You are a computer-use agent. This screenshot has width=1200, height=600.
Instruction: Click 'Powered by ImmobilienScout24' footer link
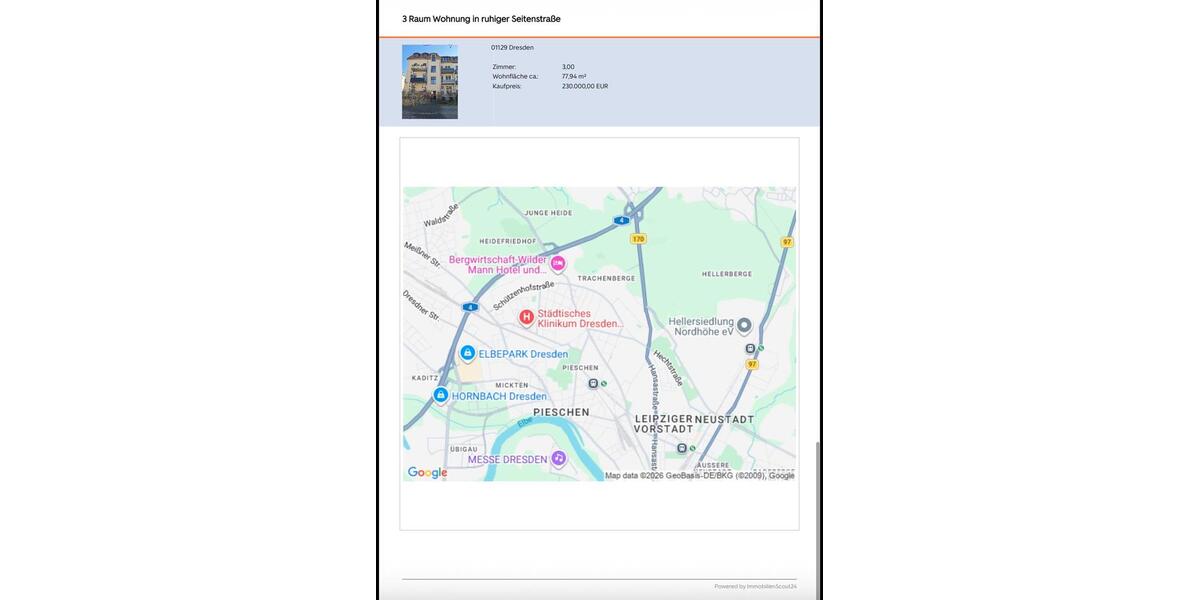point(755,586)
